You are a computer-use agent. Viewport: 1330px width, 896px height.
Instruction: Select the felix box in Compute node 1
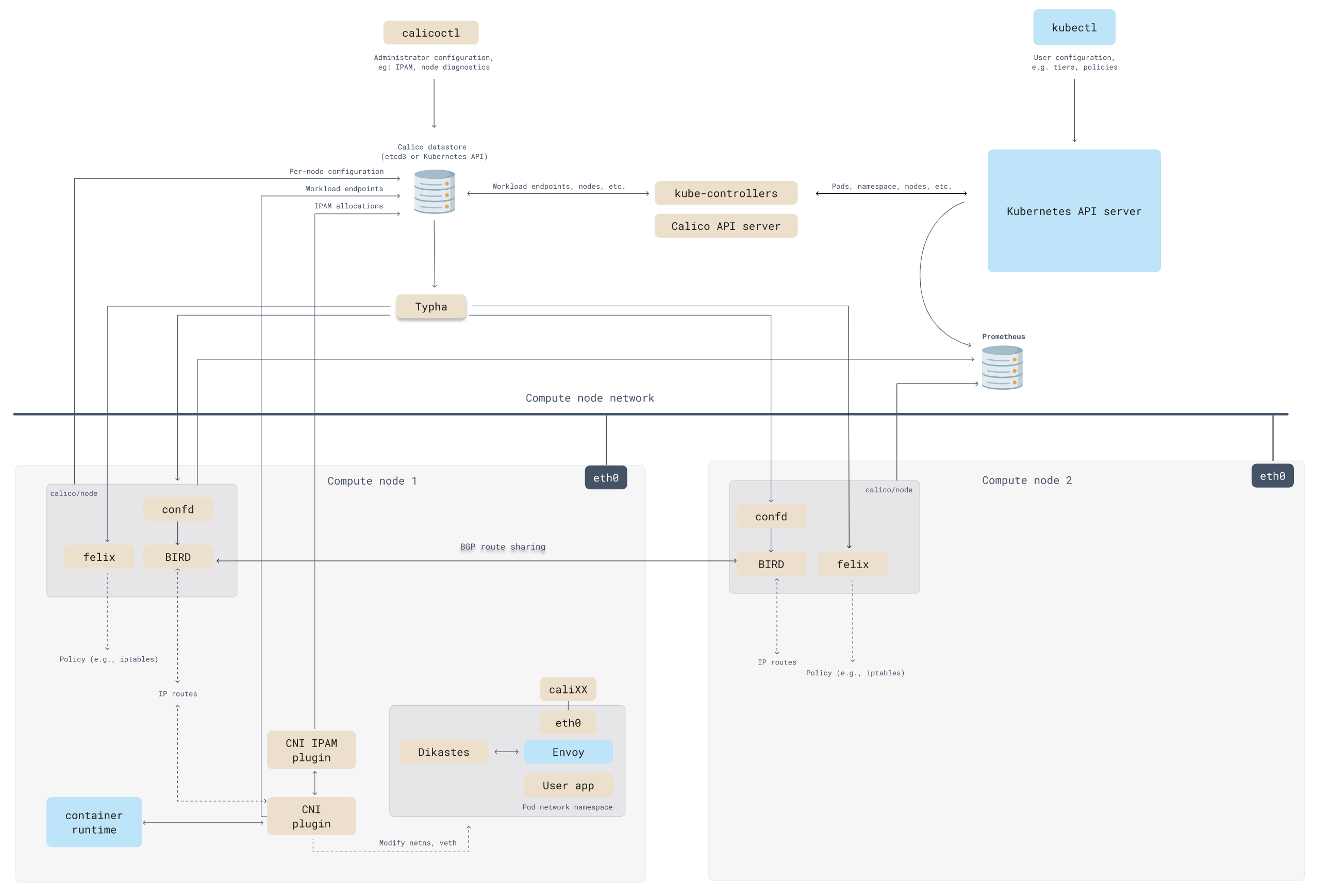coord(99,557)
